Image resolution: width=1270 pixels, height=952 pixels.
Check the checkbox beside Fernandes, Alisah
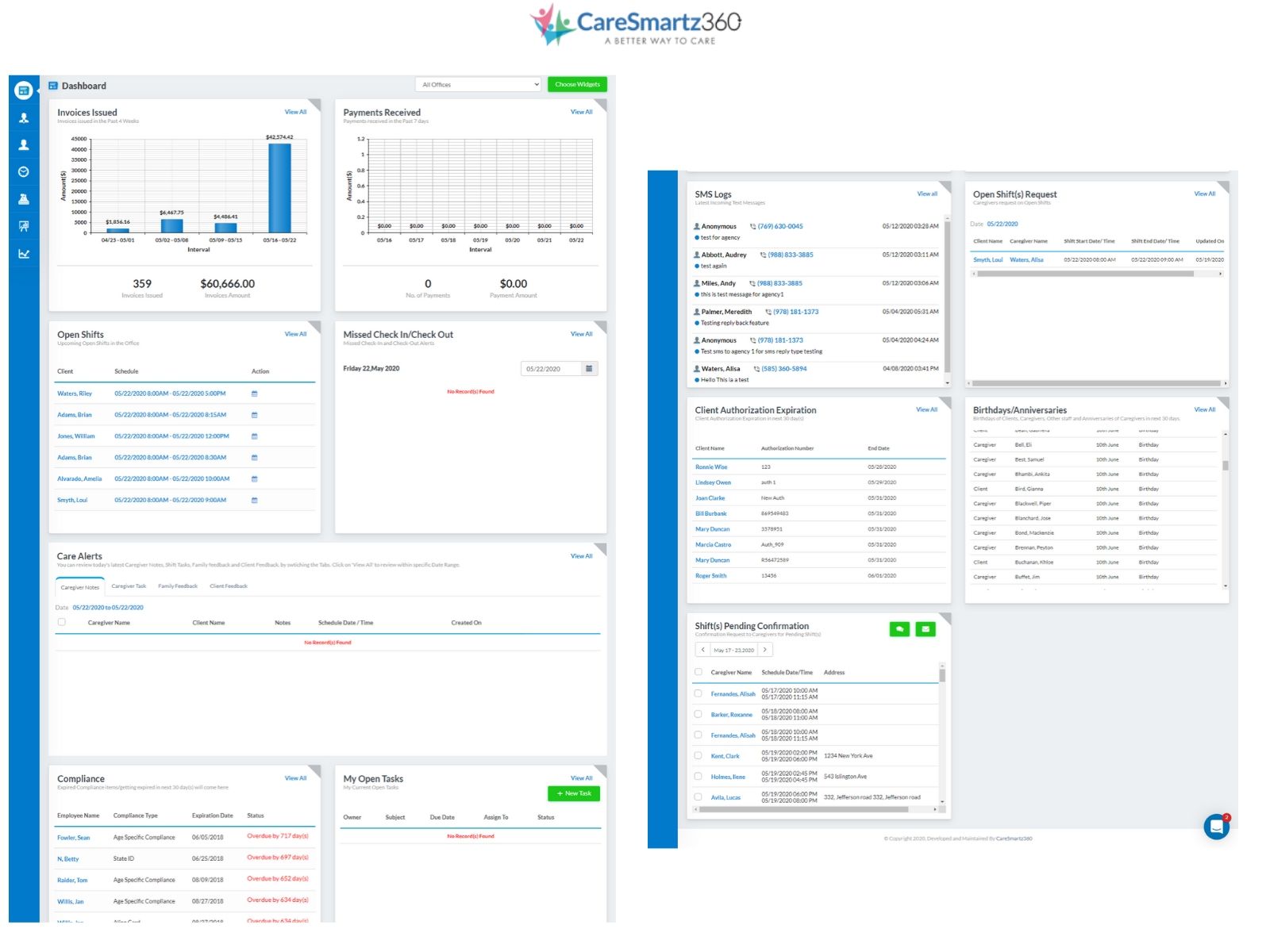698,692
